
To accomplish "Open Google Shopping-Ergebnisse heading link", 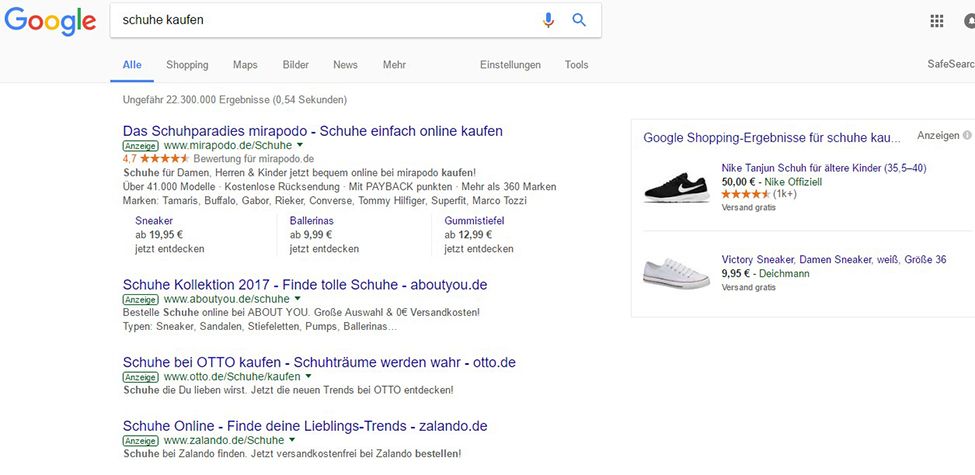I will (x=772, y=138).
